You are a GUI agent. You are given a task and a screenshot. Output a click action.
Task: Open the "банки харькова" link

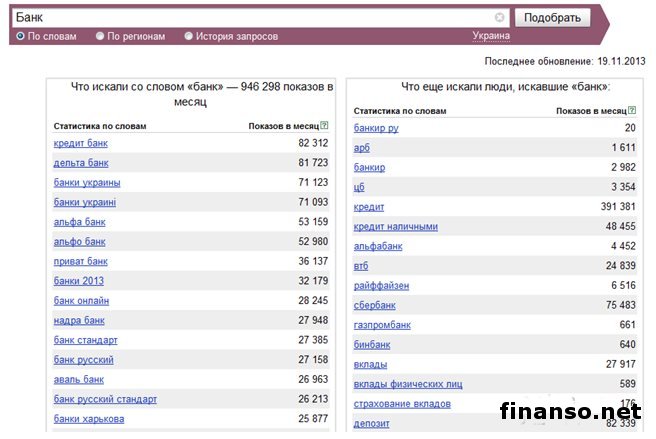coord(89,419)
